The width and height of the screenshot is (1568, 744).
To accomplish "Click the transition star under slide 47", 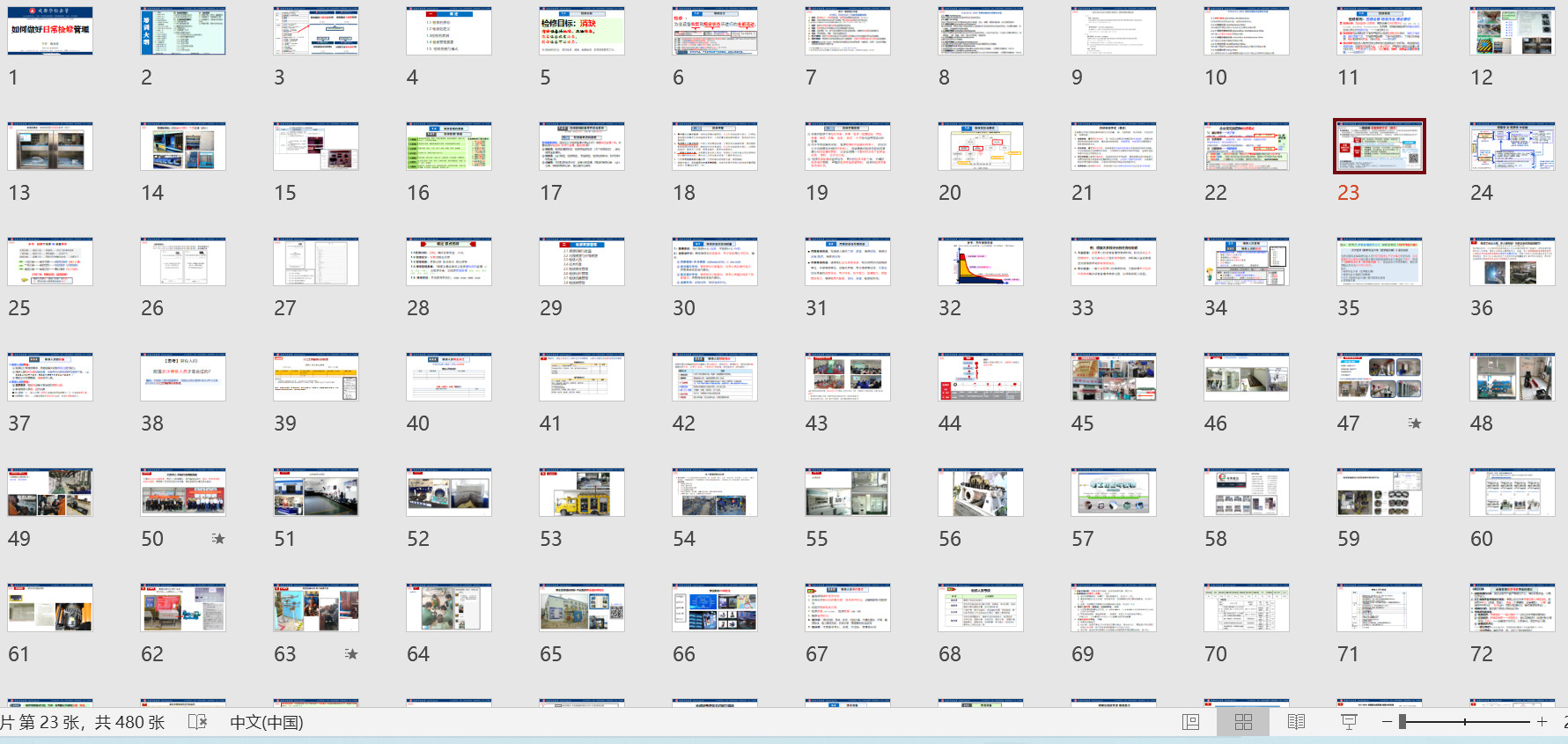I will tap(1414, 424).
